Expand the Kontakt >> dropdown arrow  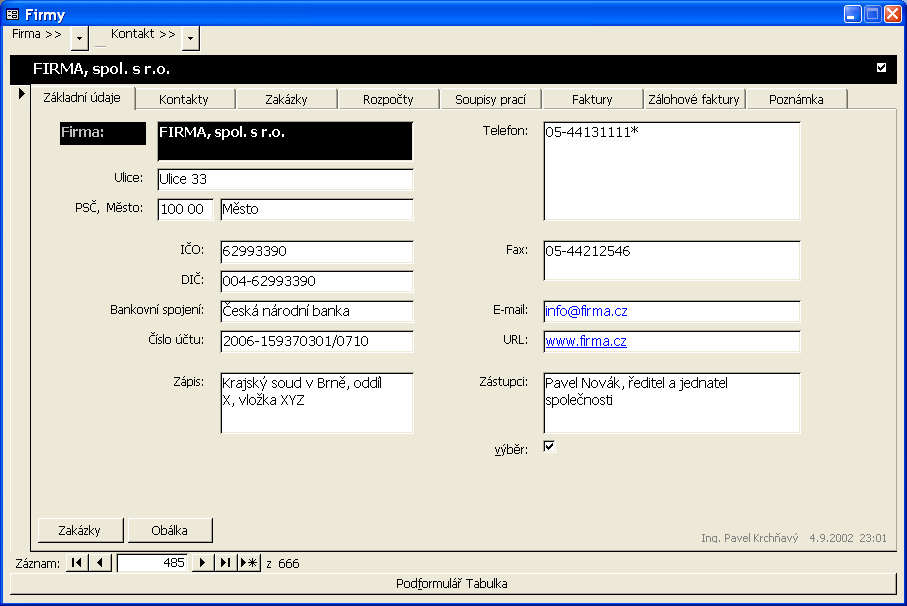(190, 37)
